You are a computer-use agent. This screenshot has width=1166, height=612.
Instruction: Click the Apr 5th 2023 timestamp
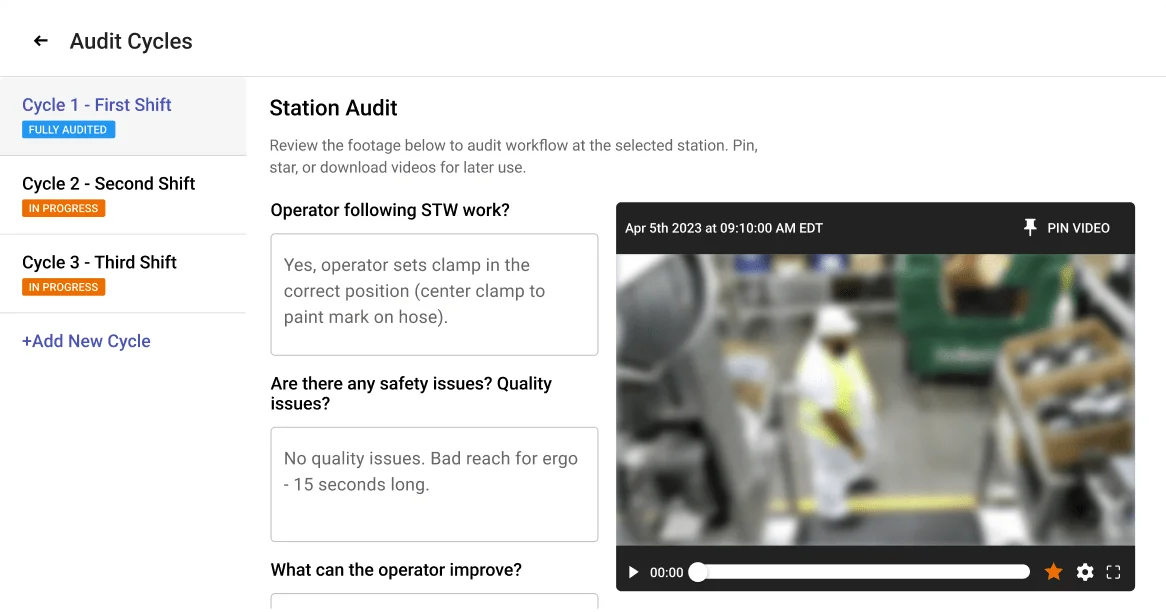pyautogui.click(x=723, y=228)
